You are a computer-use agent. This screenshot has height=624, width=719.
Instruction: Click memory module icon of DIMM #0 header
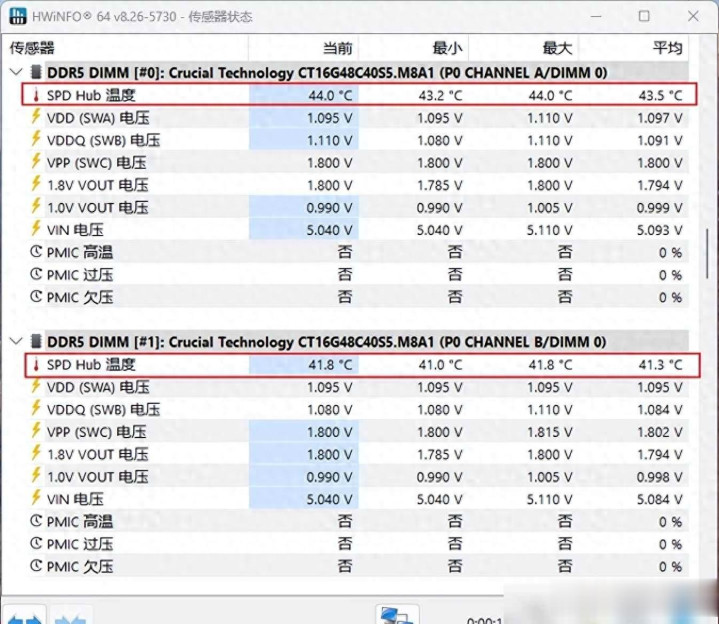pos(36,72)
